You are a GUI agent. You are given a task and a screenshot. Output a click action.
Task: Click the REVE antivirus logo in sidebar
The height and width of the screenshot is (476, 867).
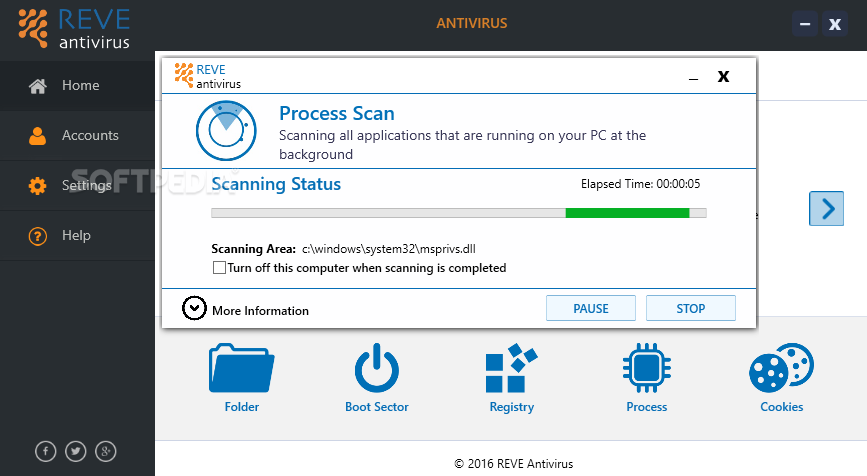coord(74,28)
